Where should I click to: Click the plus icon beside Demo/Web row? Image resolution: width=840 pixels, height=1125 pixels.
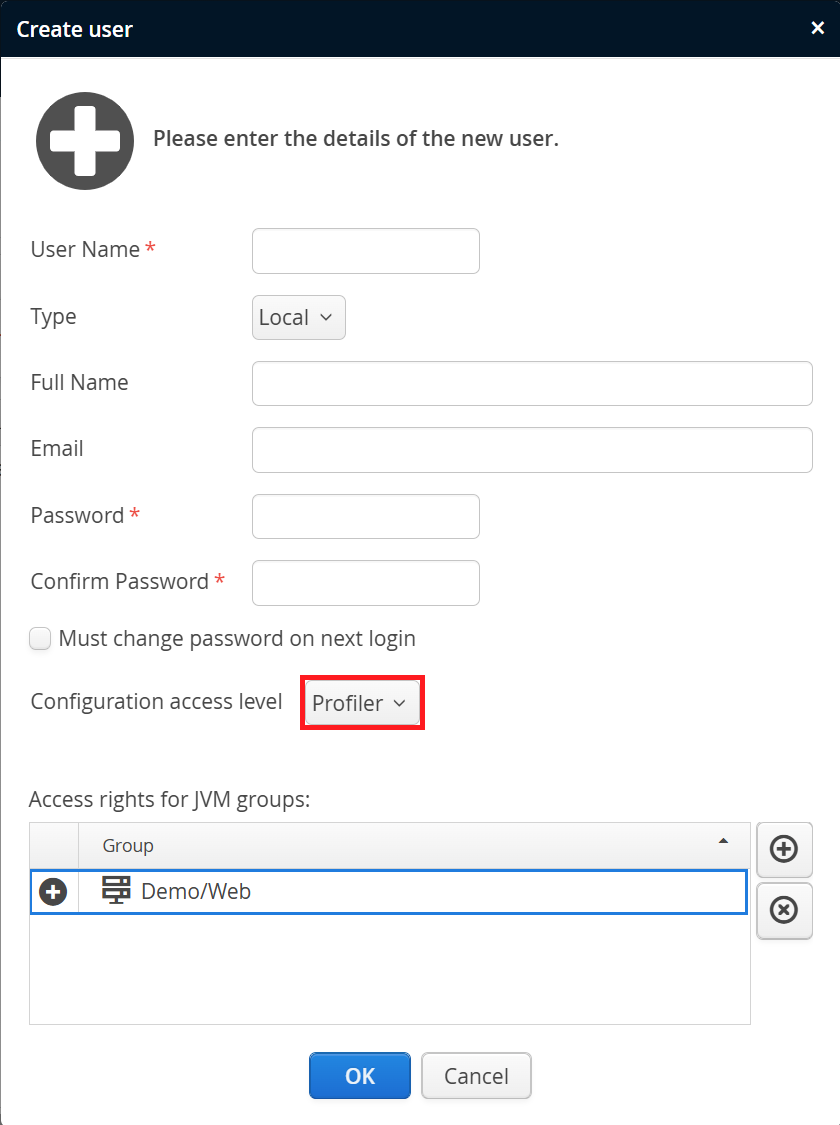click(53, 892)
